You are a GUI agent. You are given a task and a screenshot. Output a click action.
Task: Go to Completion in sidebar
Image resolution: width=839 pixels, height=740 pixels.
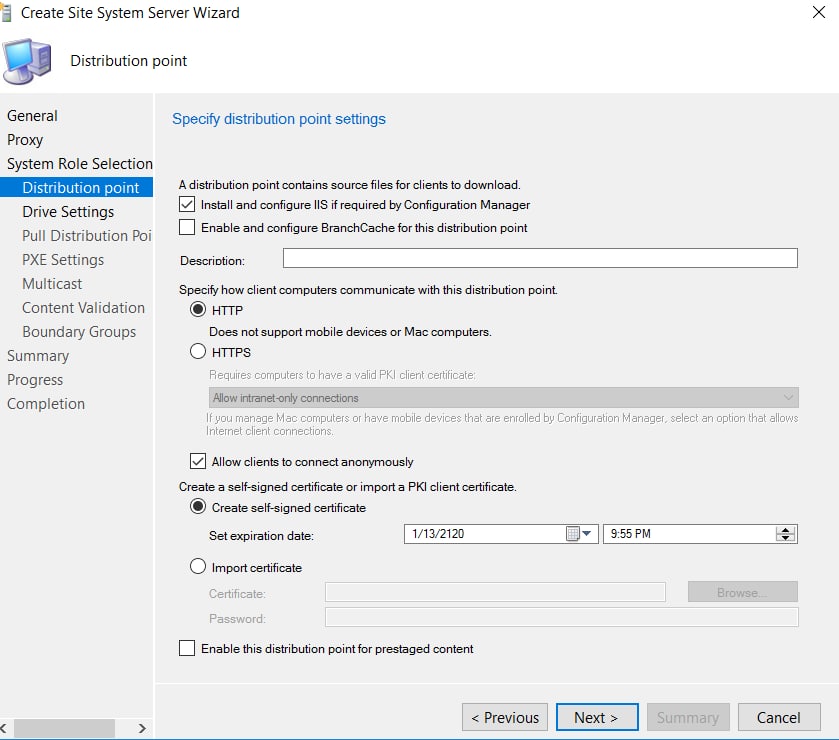pos(46,404)
